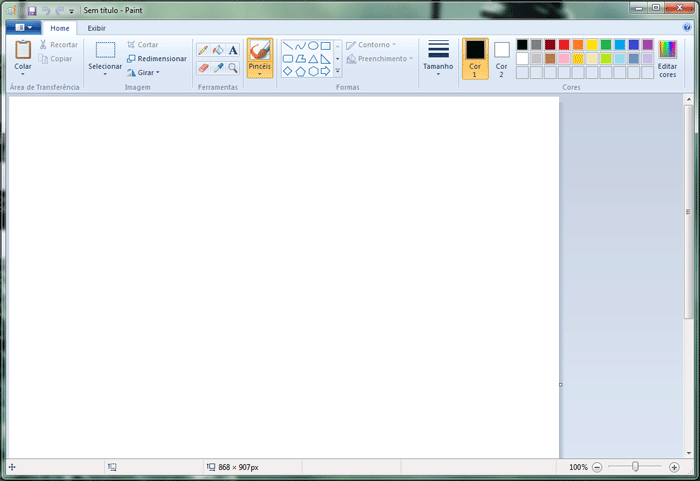Activate Cor 1 foreground color
Screen dimensions: 700x481
(475, 58)
